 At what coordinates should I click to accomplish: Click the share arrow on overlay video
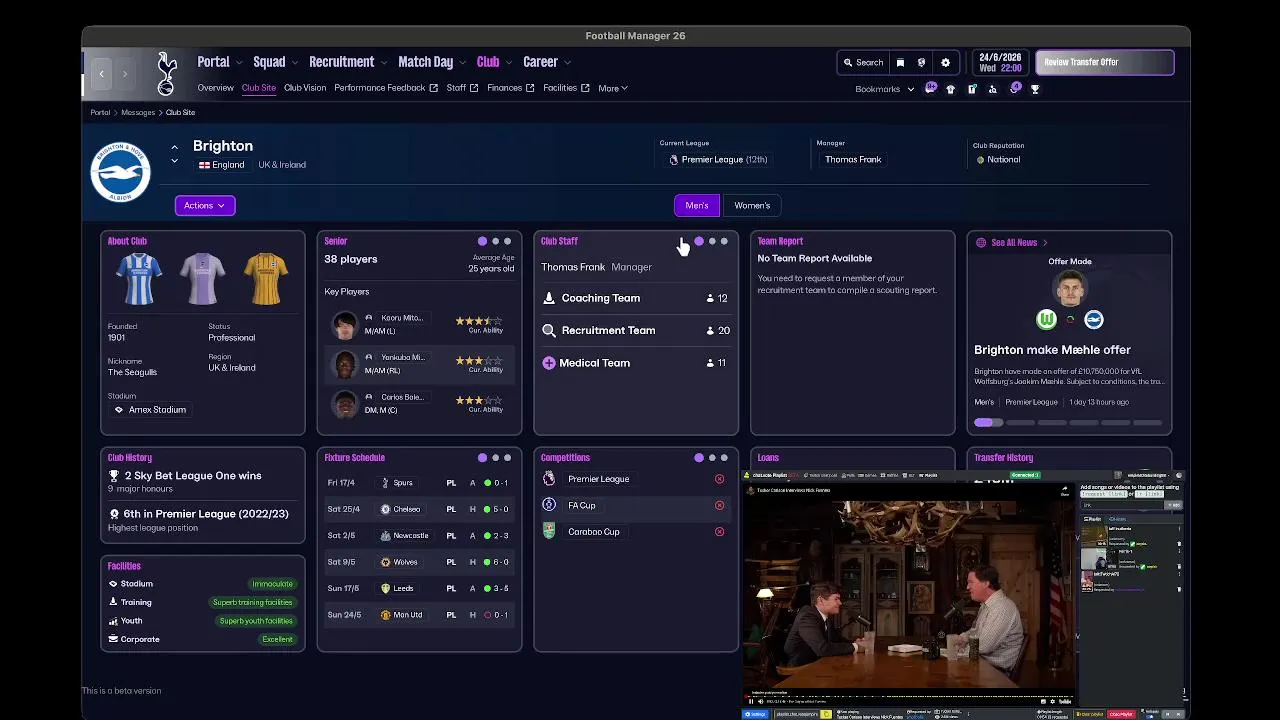1064,490
